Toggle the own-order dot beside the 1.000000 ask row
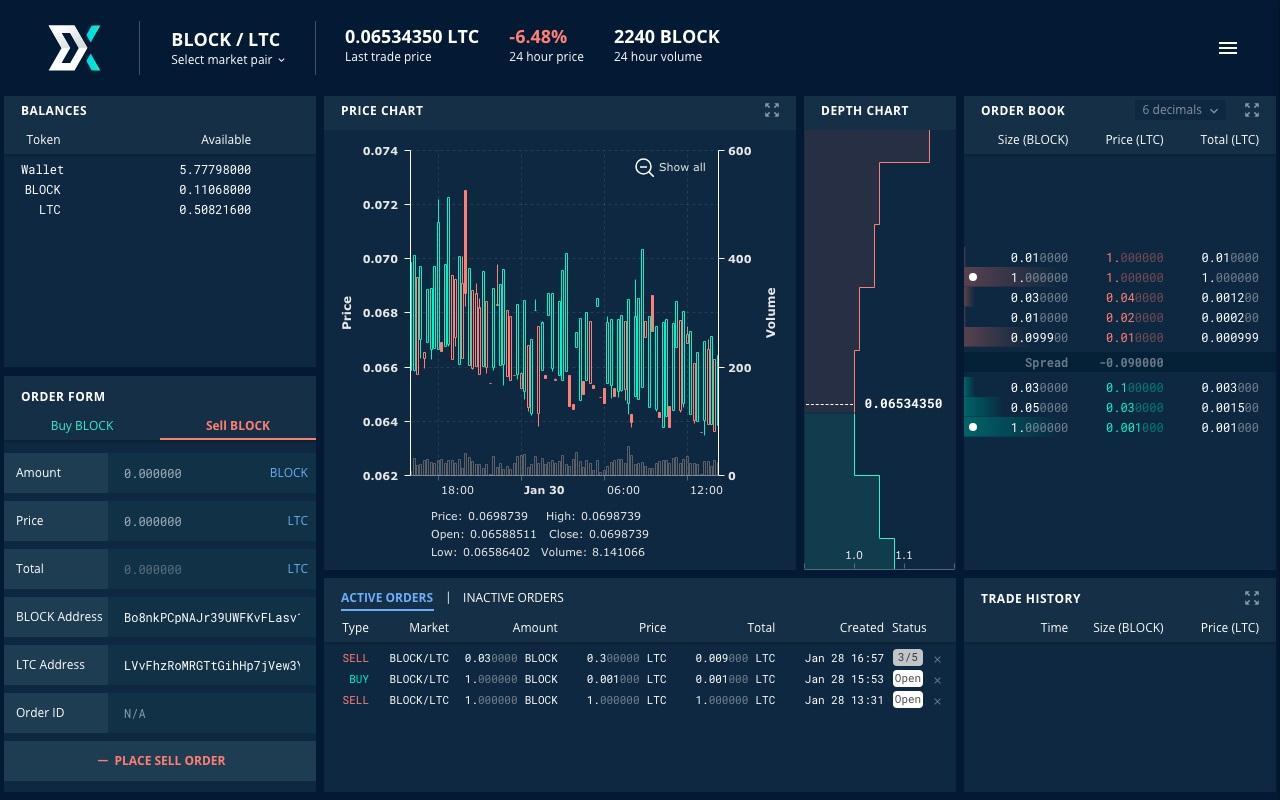The width and height of the screenshot is (1280, 800). [974, 277]
